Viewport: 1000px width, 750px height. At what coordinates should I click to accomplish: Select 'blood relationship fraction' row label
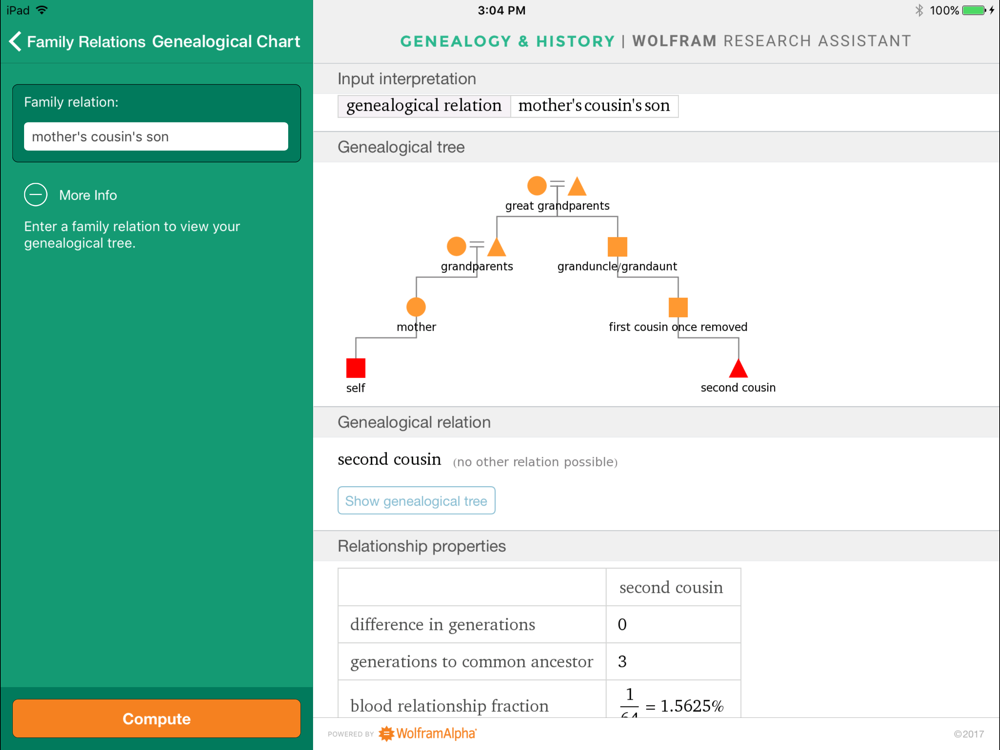(x=449, y=705)
